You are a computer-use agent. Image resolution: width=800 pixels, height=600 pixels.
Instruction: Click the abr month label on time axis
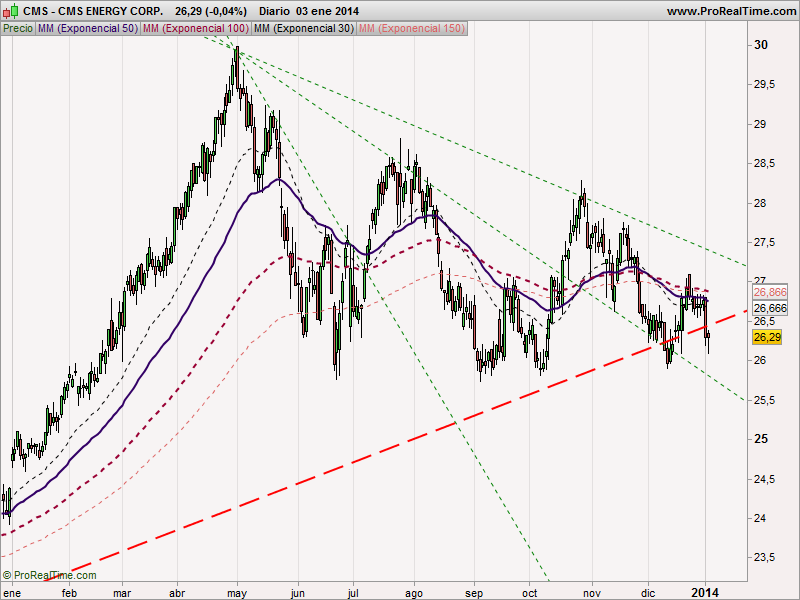pos(177,593)
